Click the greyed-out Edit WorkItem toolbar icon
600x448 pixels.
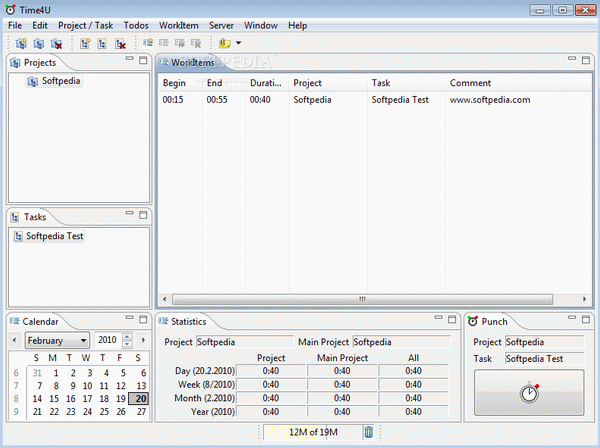point(164,43)
